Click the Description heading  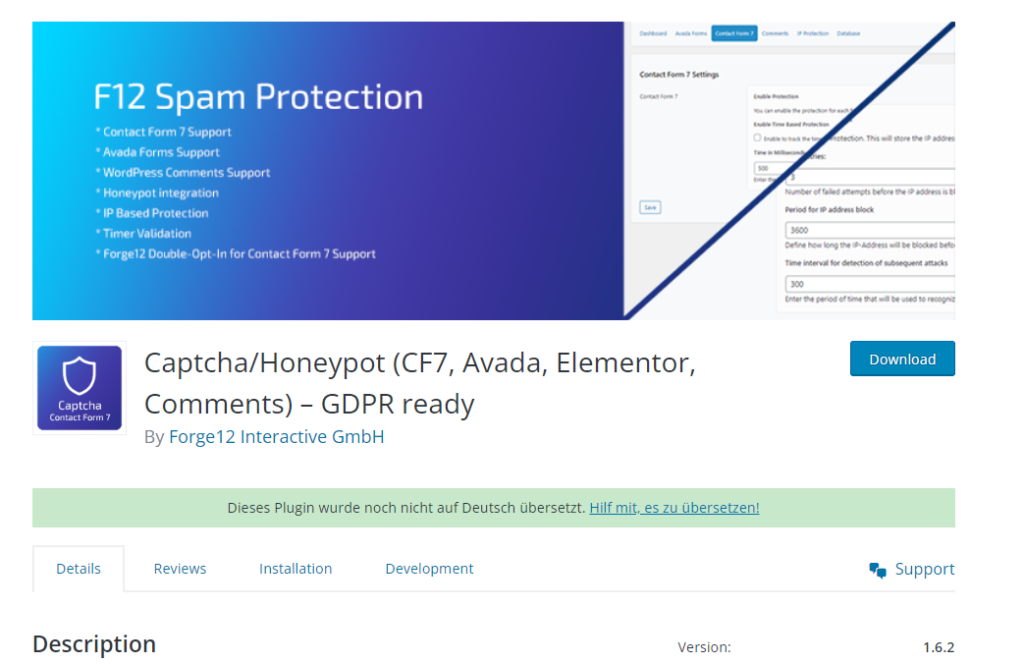[x=94, y=644]
